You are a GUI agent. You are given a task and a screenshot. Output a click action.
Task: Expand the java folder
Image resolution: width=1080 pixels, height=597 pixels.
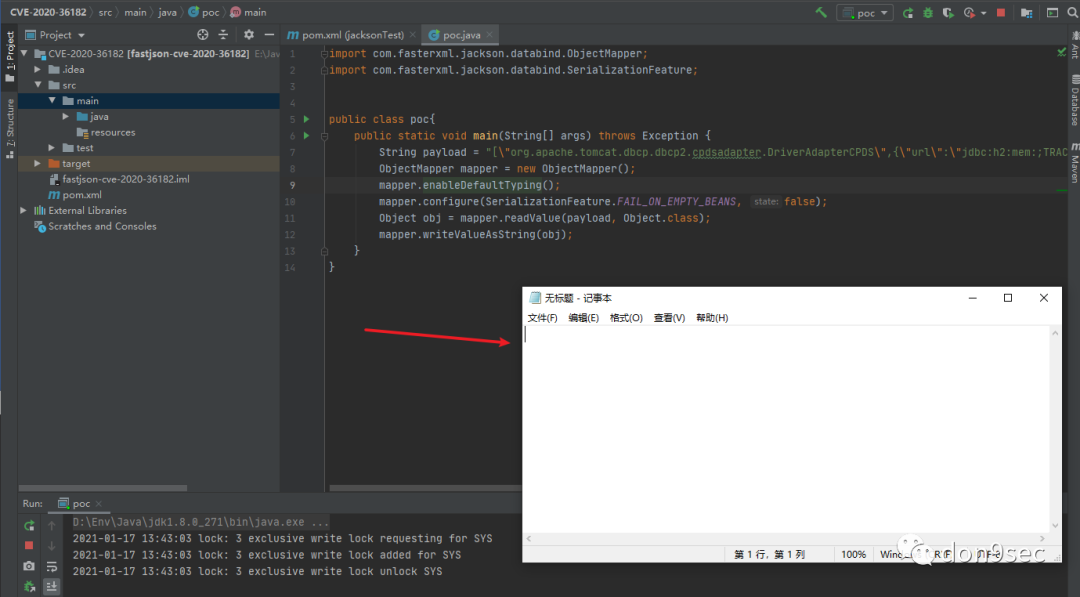click(66, 116)
